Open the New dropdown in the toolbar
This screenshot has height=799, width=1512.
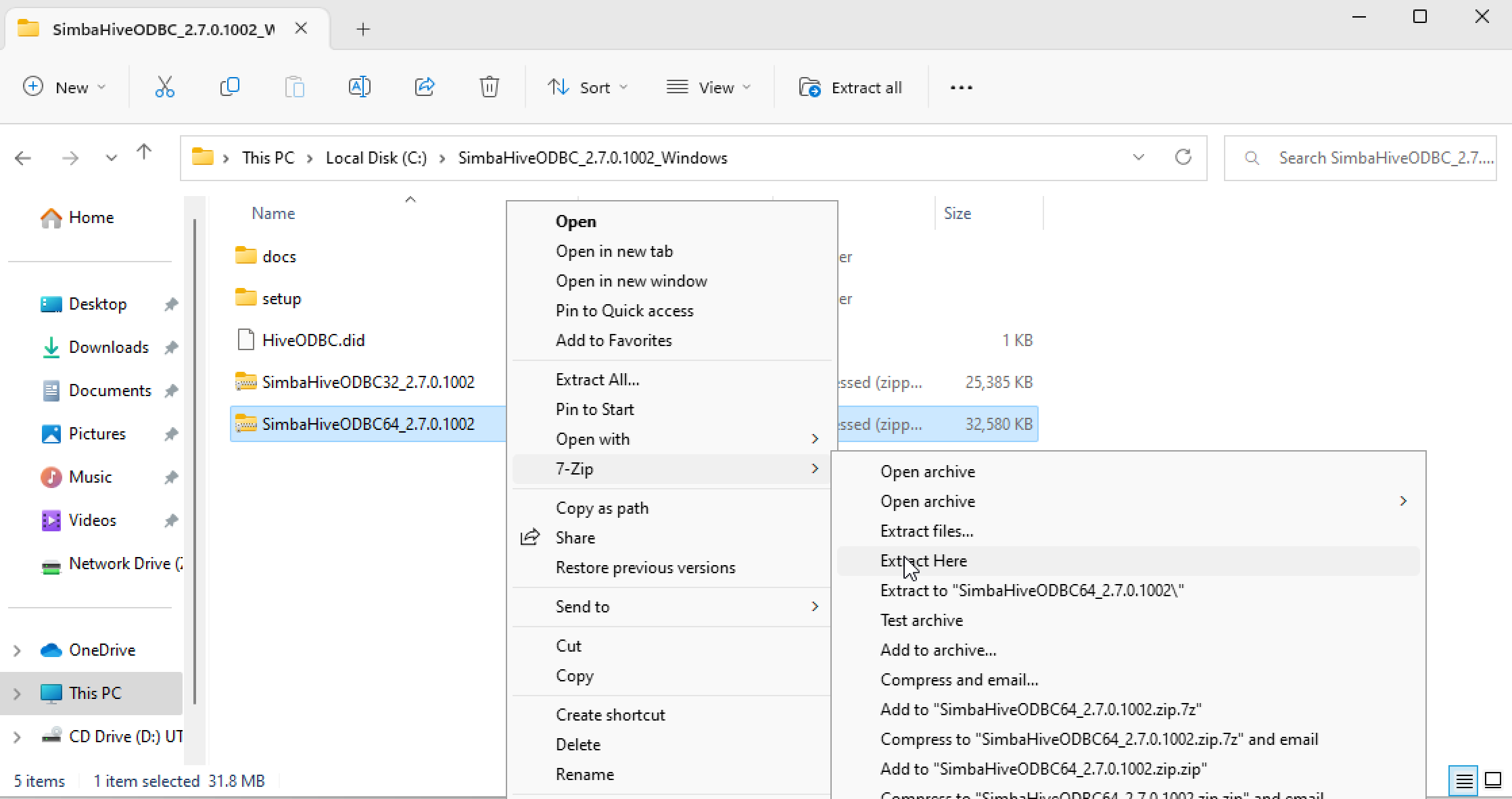click(65, 87)
